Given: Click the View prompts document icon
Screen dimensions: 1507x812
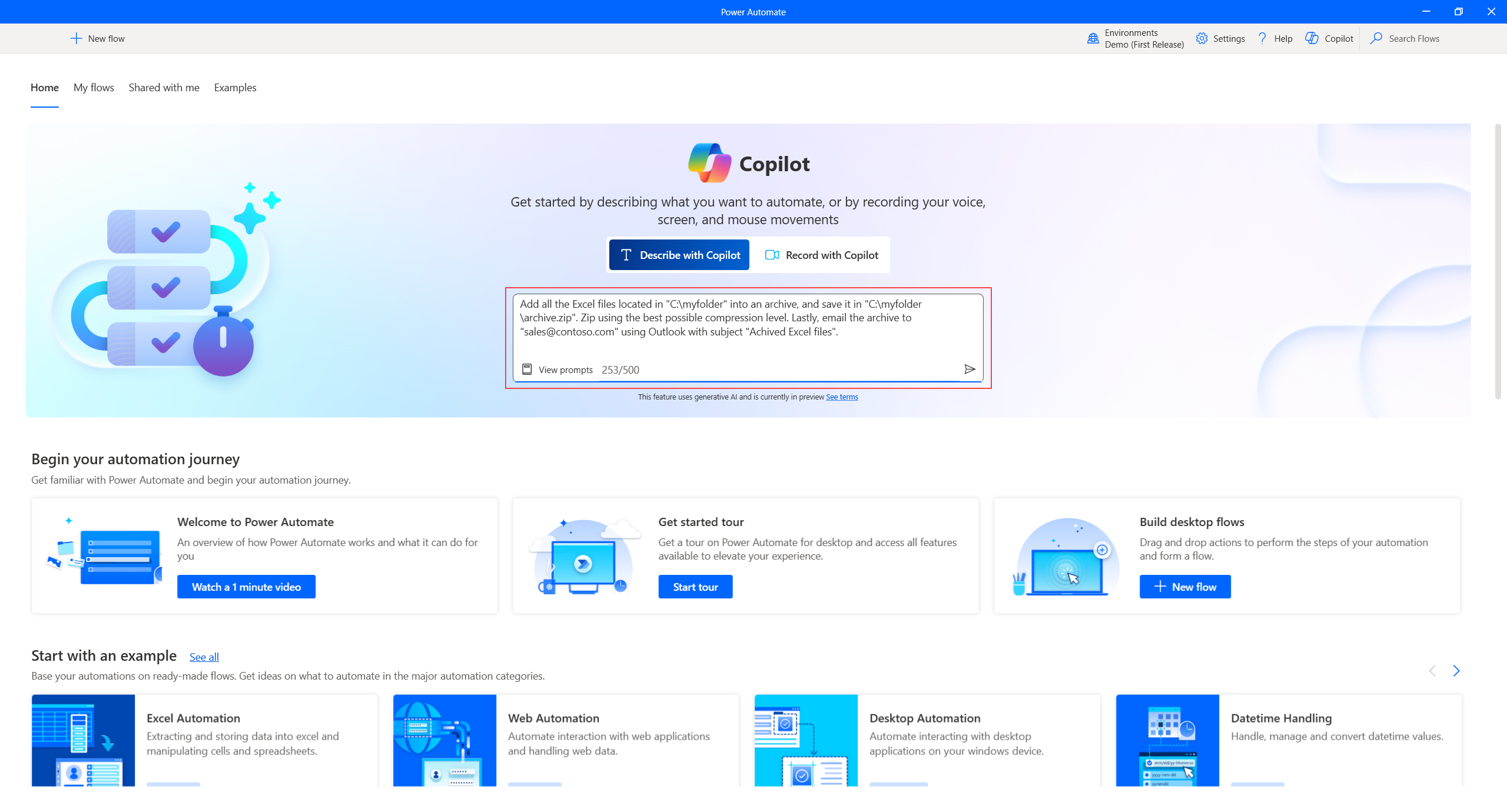Looking at the screenshot, I should (527, 369).
